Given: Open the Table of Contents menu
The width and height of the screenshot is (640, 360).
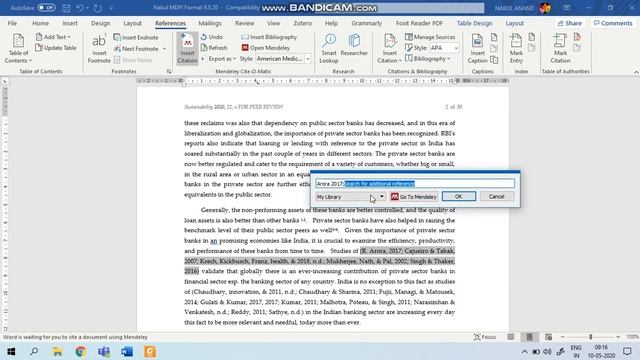Looking at the screenshot, I should 18,49.
